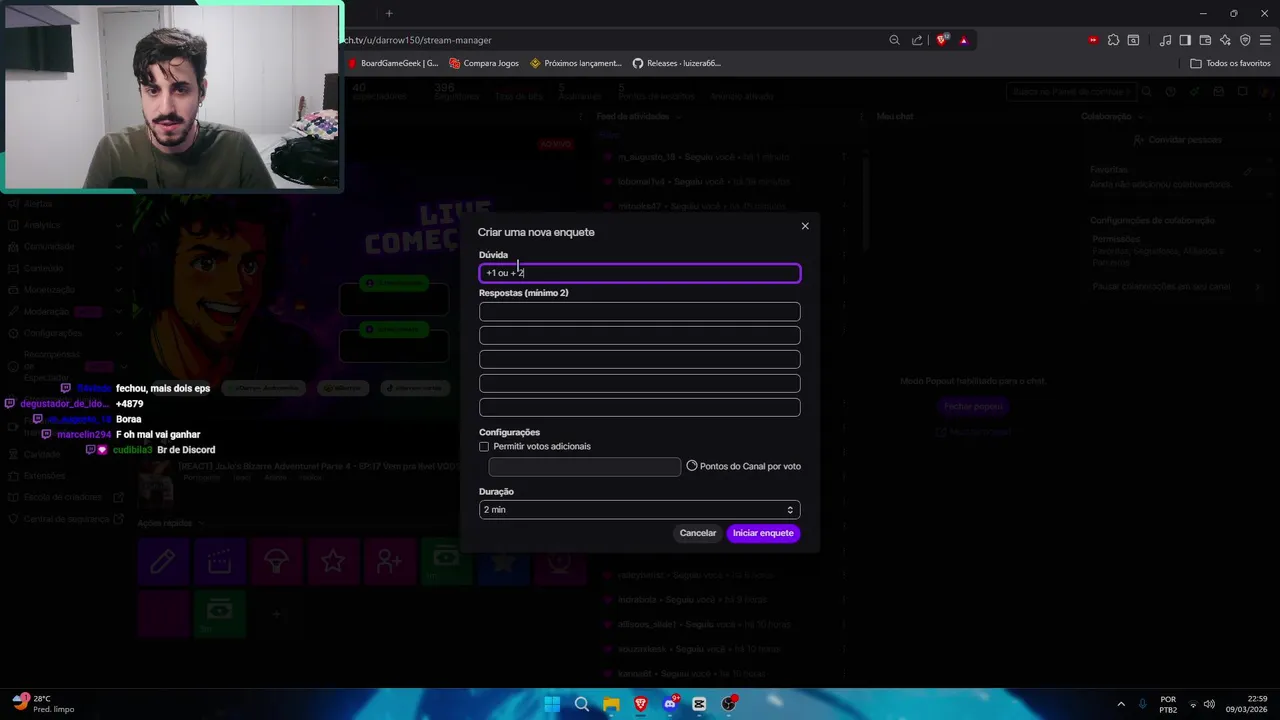Click the Pontos do Canal por voto field

(x=585, y=467)
